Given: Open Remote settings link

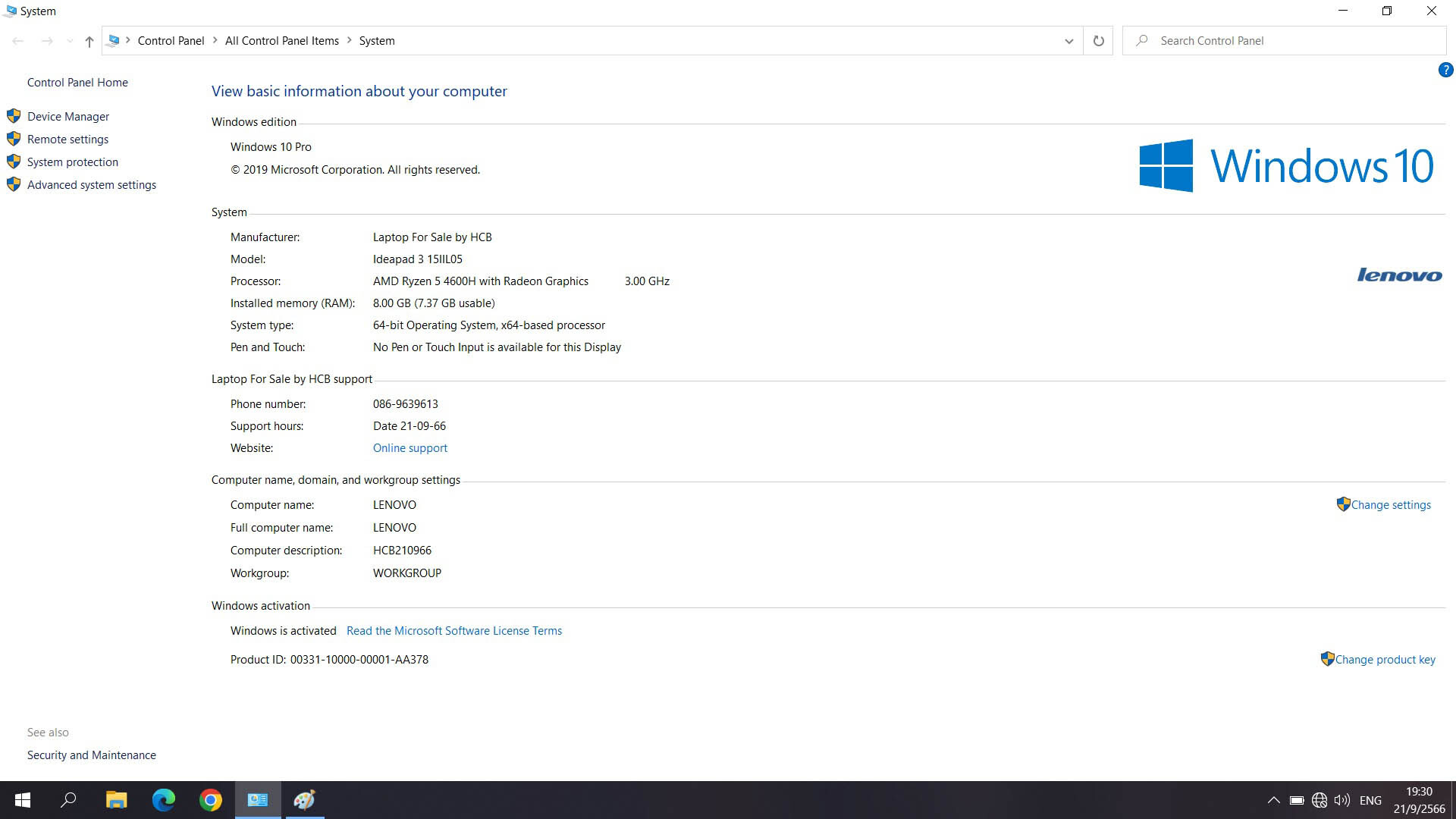Looking at the screenshot, I should (67, 140).
